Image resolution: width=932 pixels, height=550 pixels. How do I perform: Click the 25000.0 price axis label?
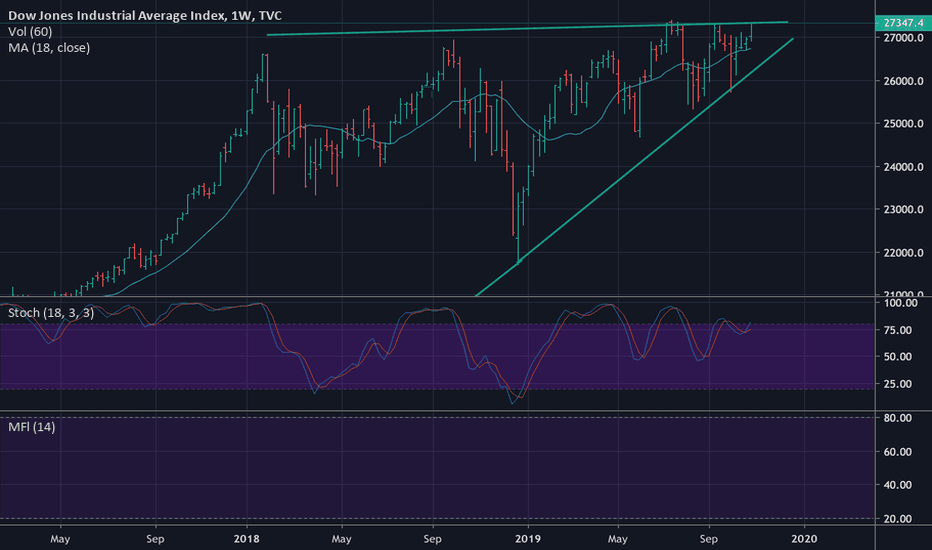pyautogui.click(x=903, y=124)
